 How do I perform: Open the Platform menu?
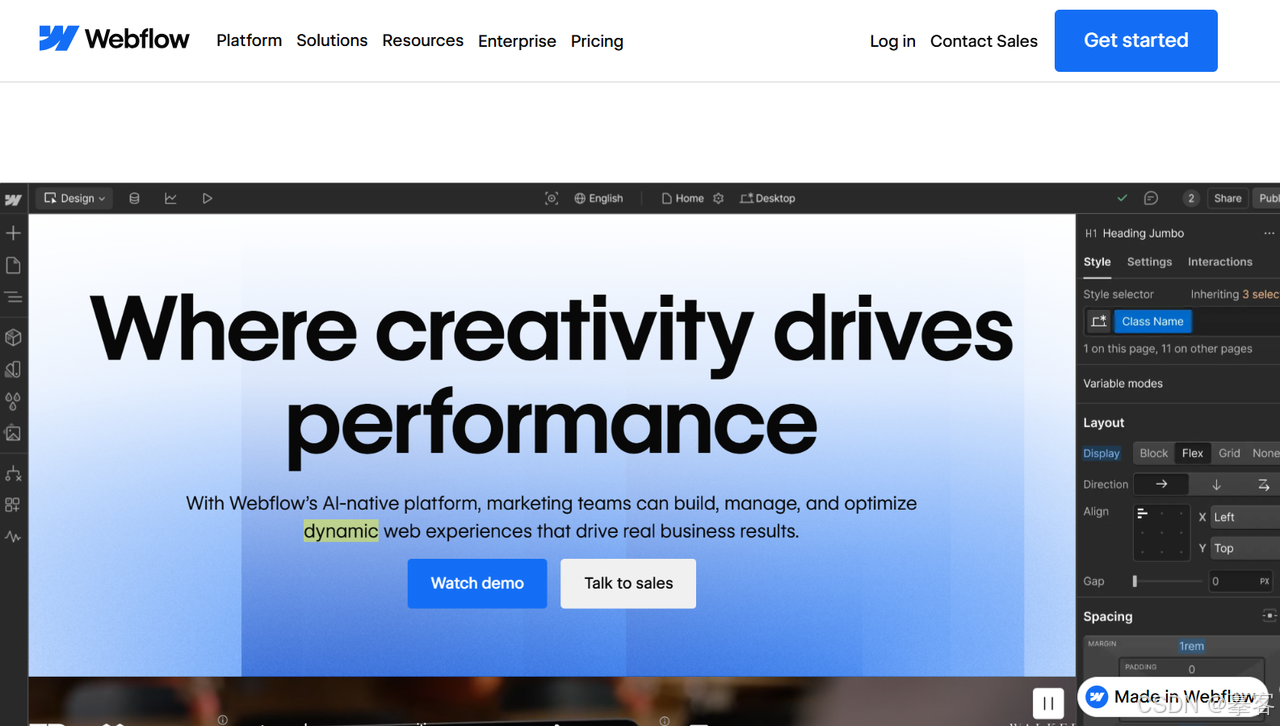point(249,40)
